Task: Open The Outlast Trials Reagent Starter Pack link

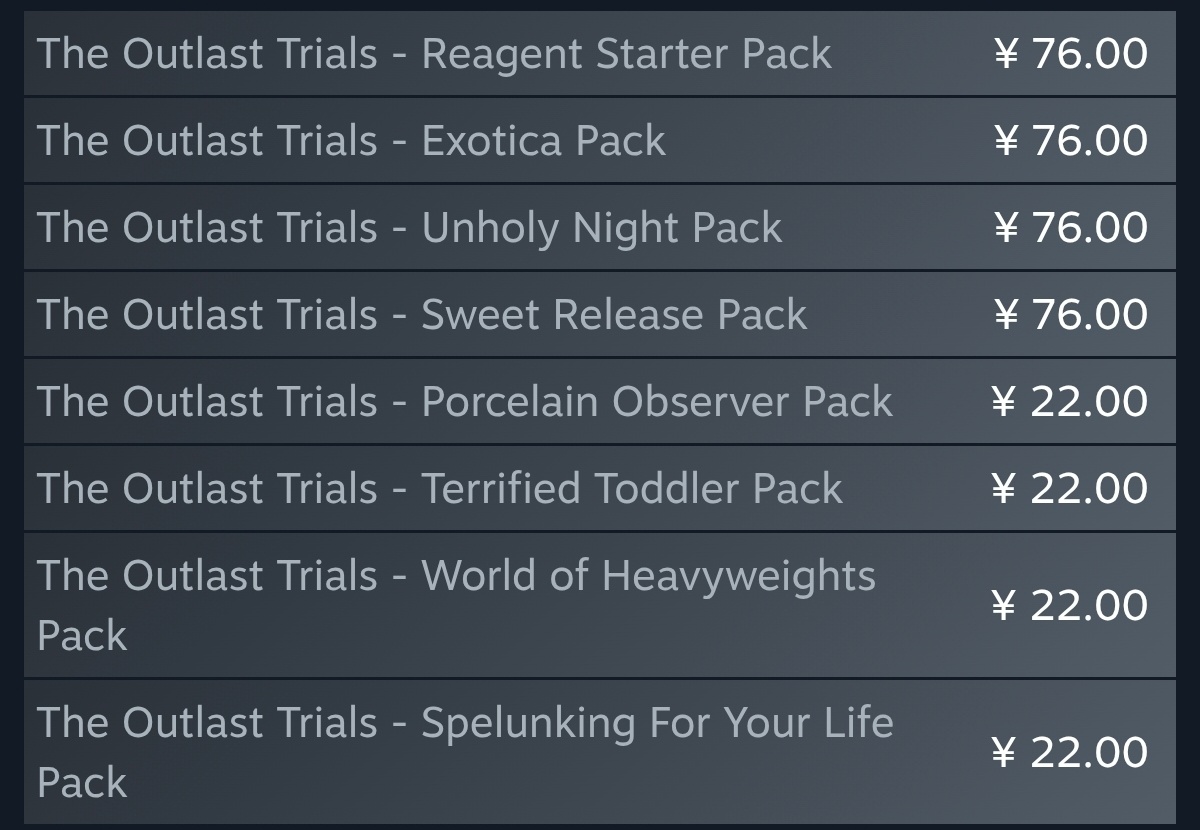Action: click(434, 54)
